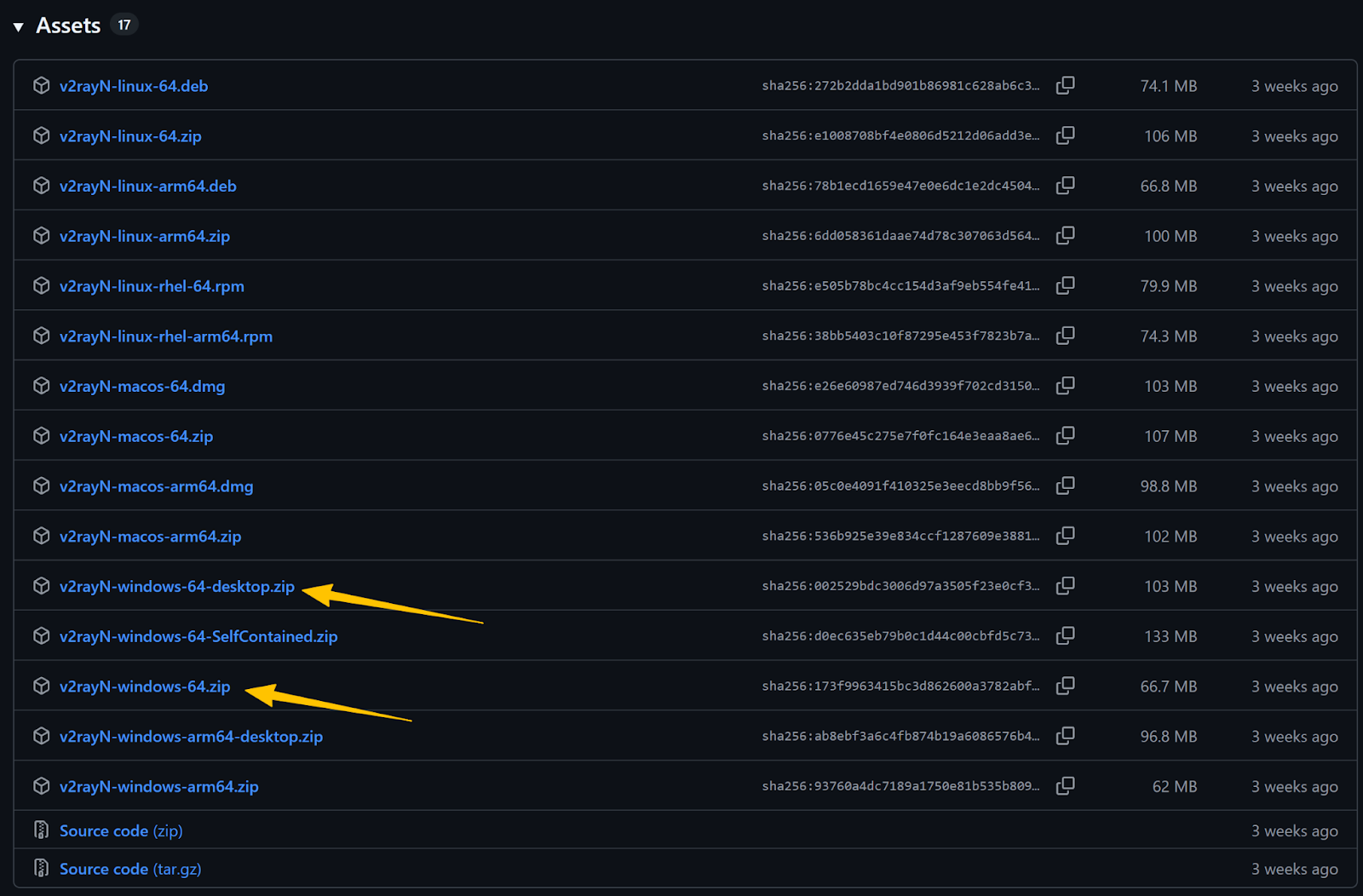This screenshot has height=896, width=1363.
Task: Collapse the Assets section triangle
Action: [18, 27]
